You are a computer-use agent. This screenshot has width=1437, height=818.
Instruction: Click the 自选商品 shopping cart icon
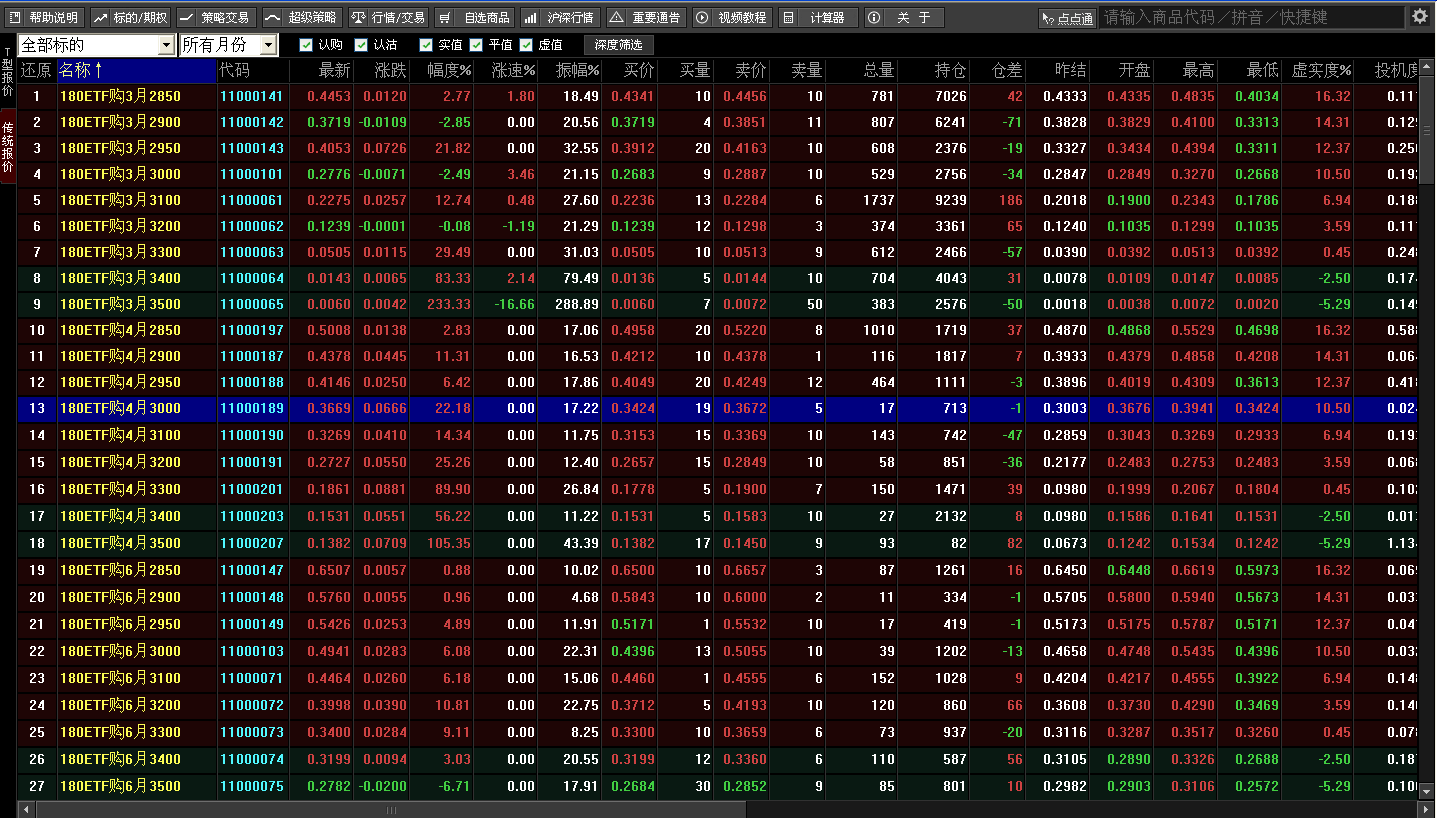445,18
